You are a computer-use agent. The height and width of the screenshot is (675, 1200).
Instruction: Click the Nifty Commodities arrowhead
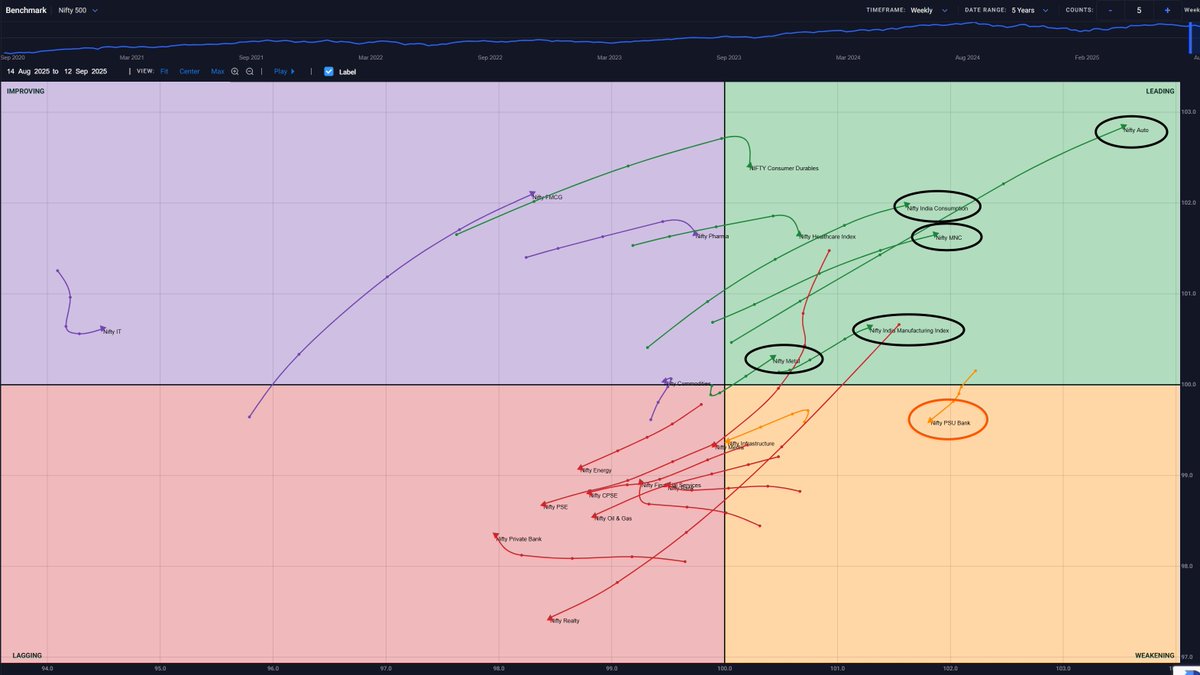pos(665,381)
